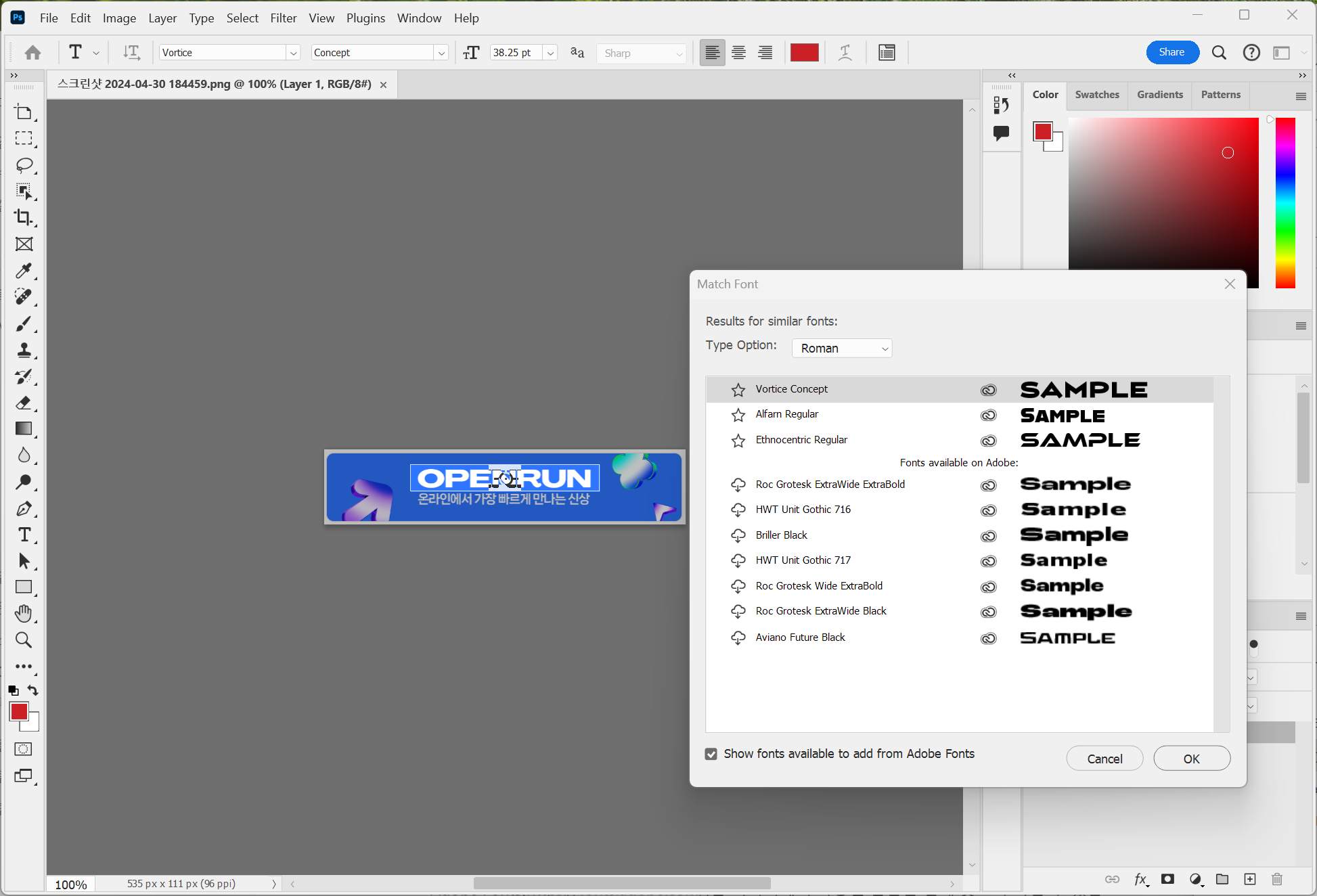Choose Roc Grotesk Wide ExtraBold font result

(819, 586)
